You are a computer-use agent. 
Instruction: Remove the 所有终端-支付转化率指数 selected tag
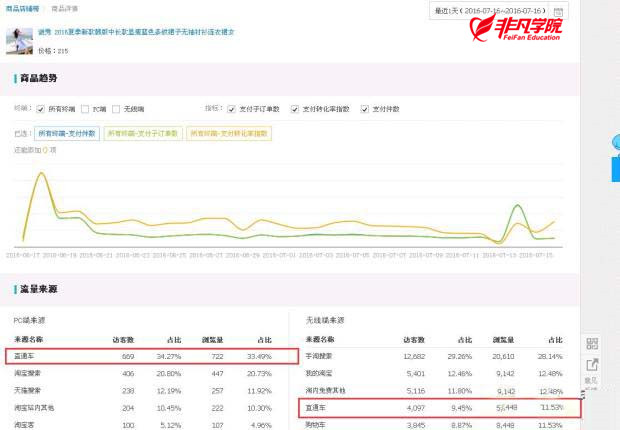(229, 133)
